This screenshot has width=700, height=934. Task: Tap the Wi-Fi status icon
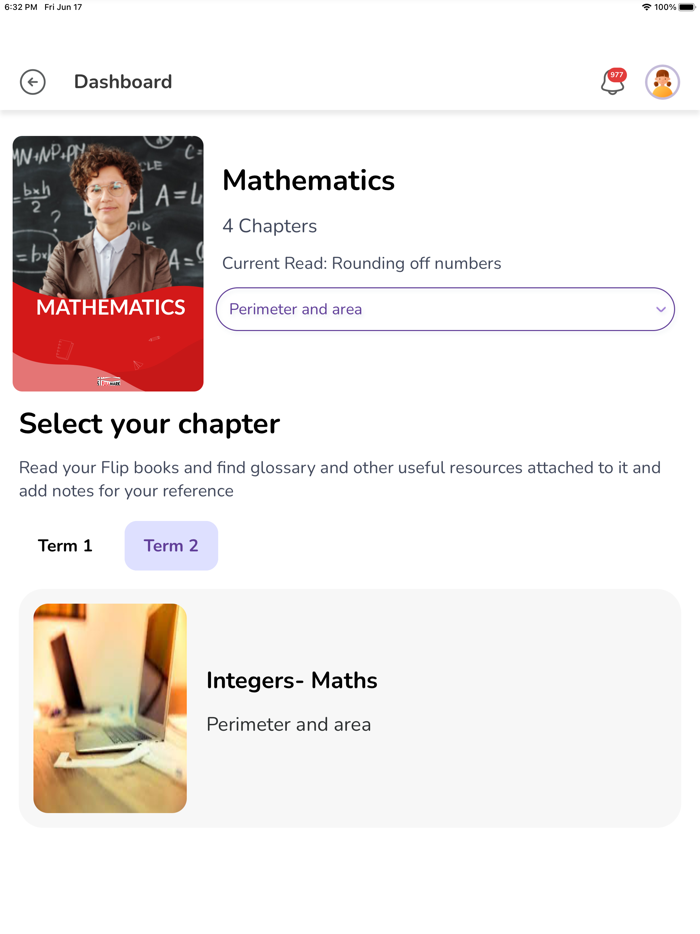(646, 7)
